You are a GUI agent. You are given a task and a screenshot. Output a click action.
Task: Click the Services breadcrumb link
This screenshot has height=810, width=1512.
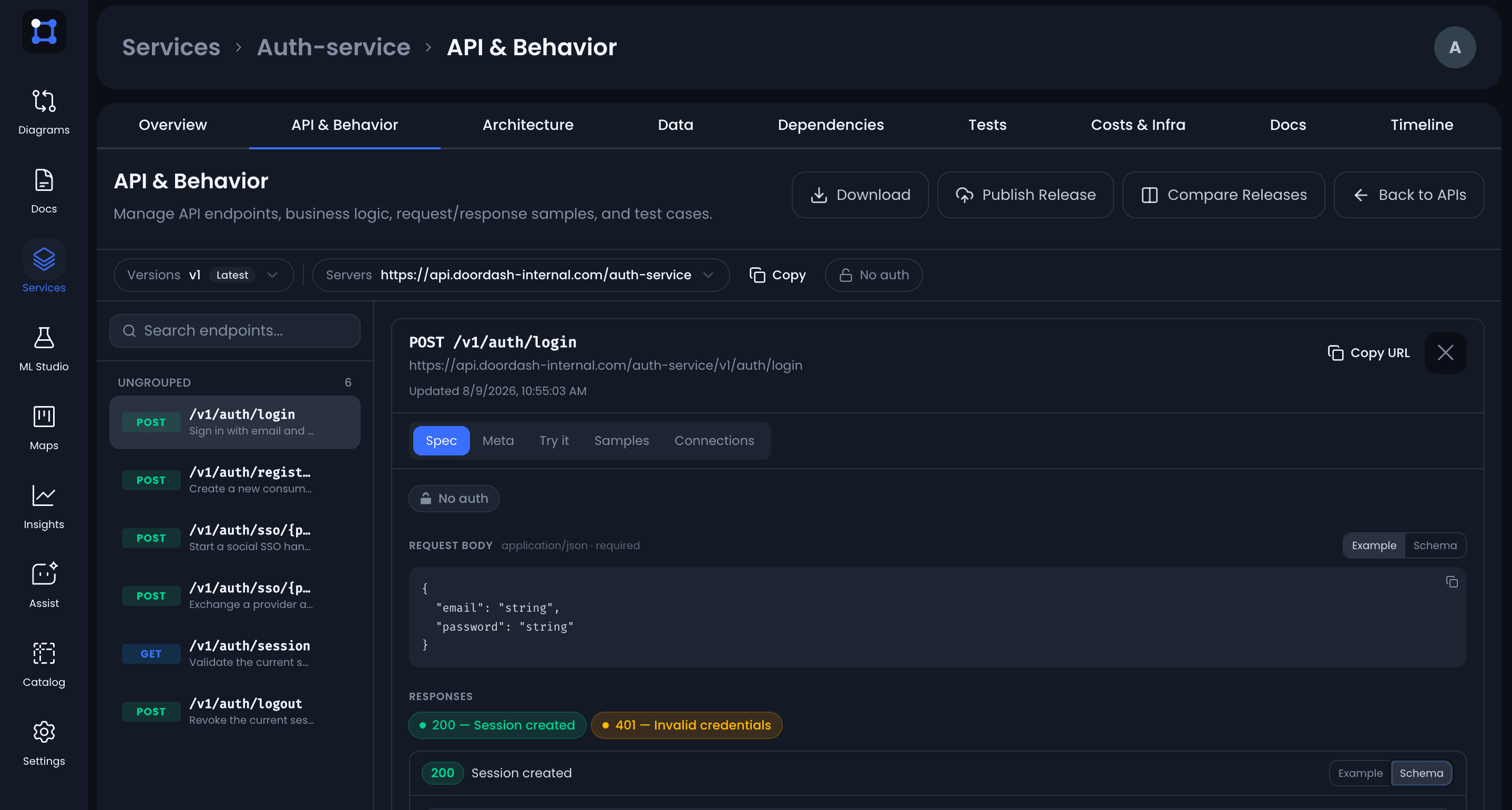click(x=171, y=47)
